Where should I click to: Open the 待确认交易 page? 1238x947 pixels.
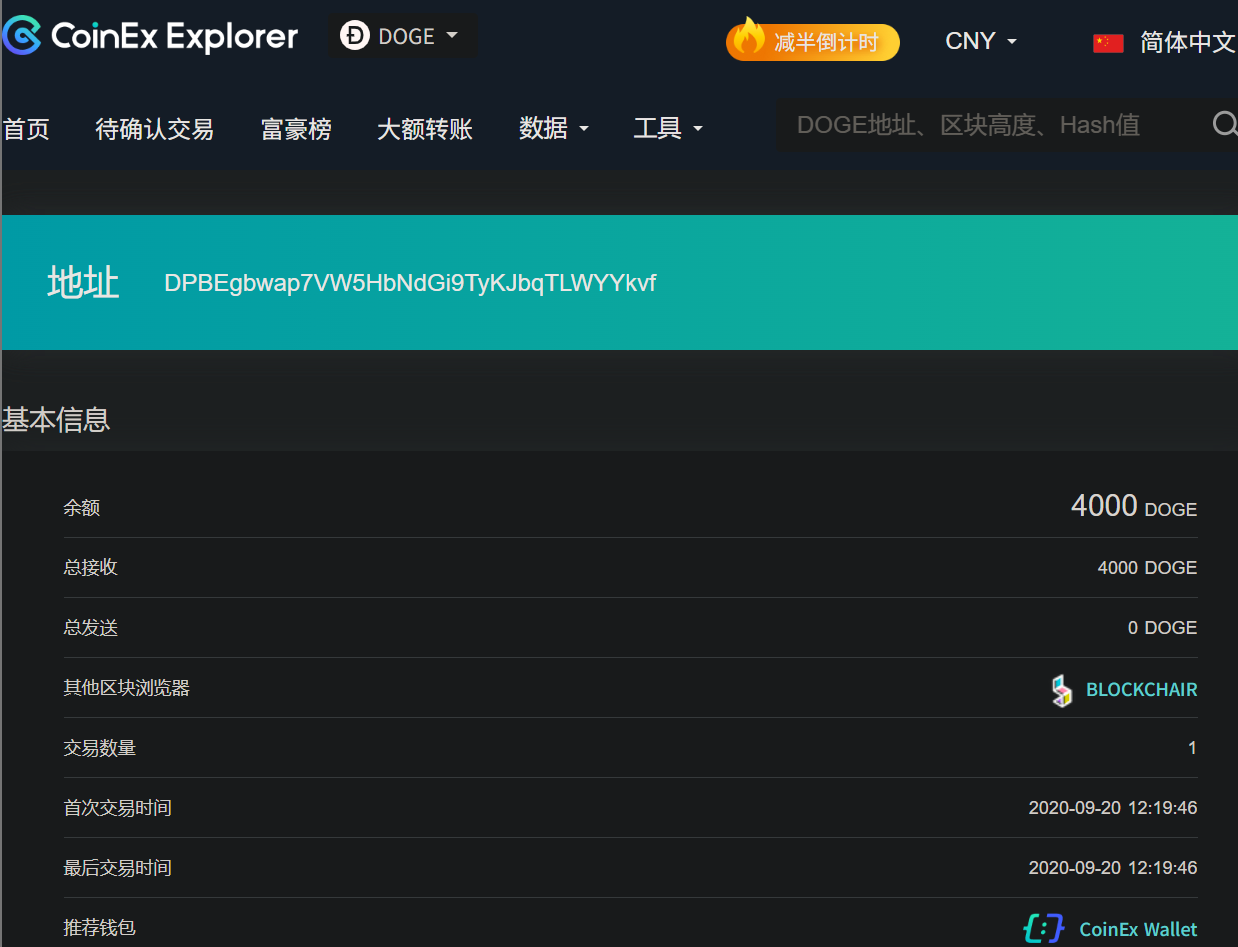[154, 128]
